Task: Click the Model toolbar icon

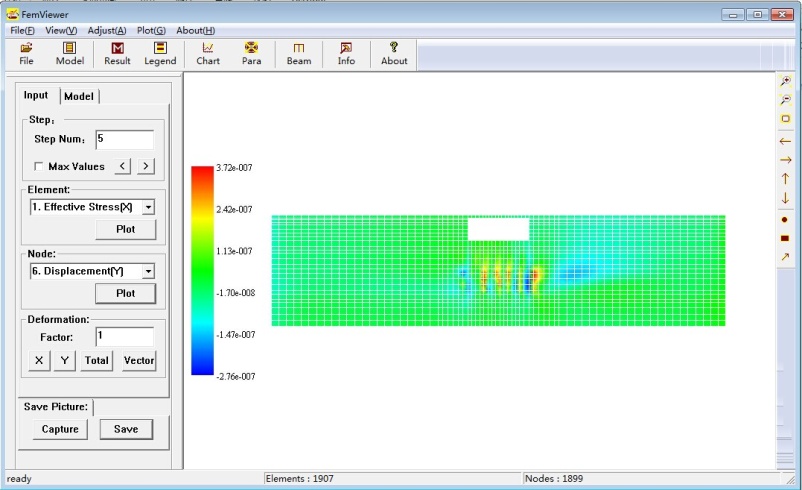Action: pos(70,54)
